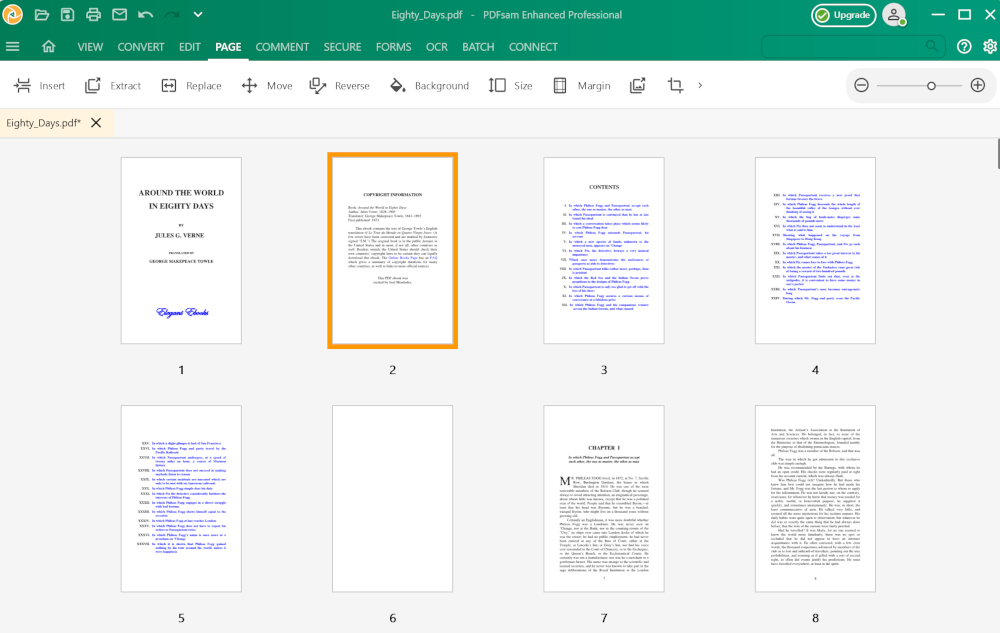Viewport: 1000px width, 633px height.
Task: Select the page 7 Chapter I thumbnail
Action: 604,498
